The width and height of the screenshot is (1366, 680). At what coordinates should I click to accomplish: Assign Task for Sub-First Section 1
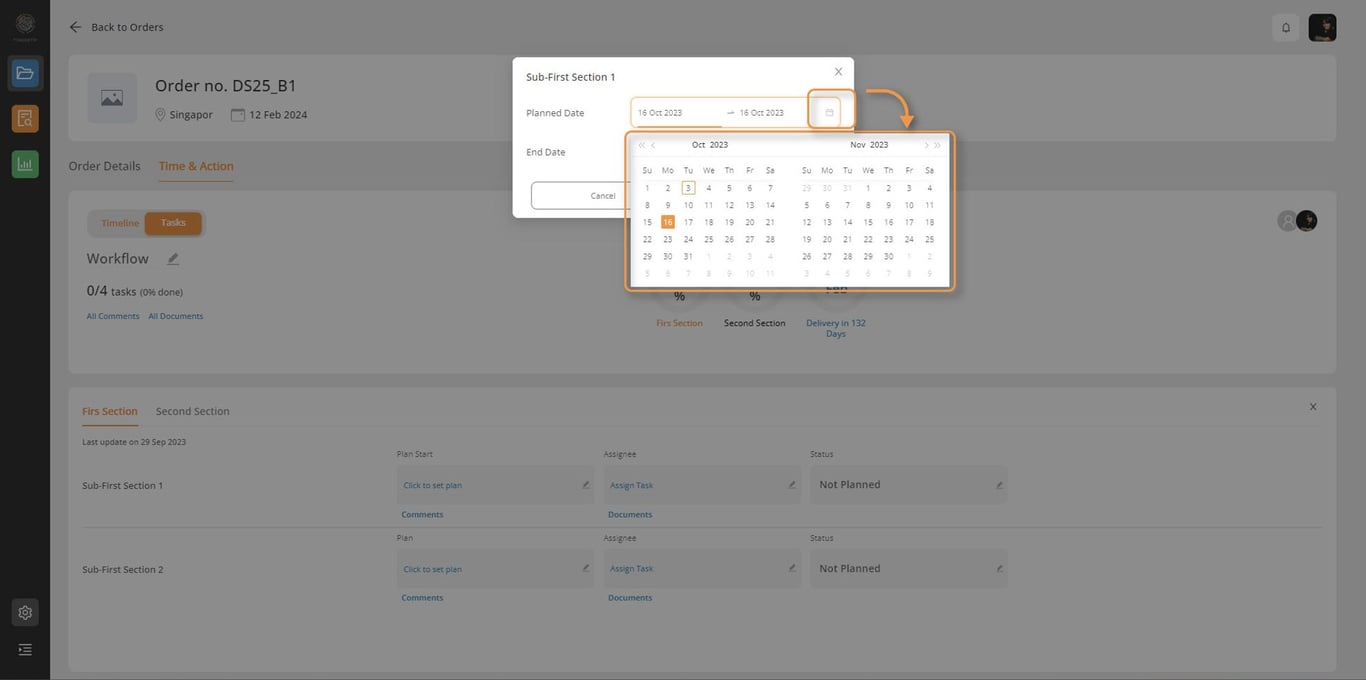[x=631, y=485]
